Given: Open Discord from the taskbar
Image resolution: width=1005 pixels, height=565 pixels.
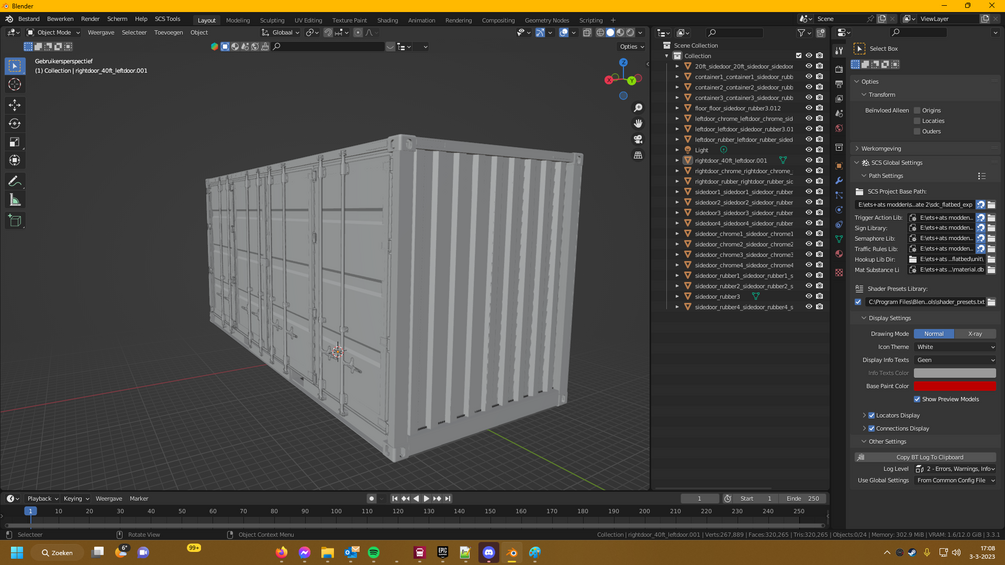Looking at the screenshot, I should pos(488,552).
